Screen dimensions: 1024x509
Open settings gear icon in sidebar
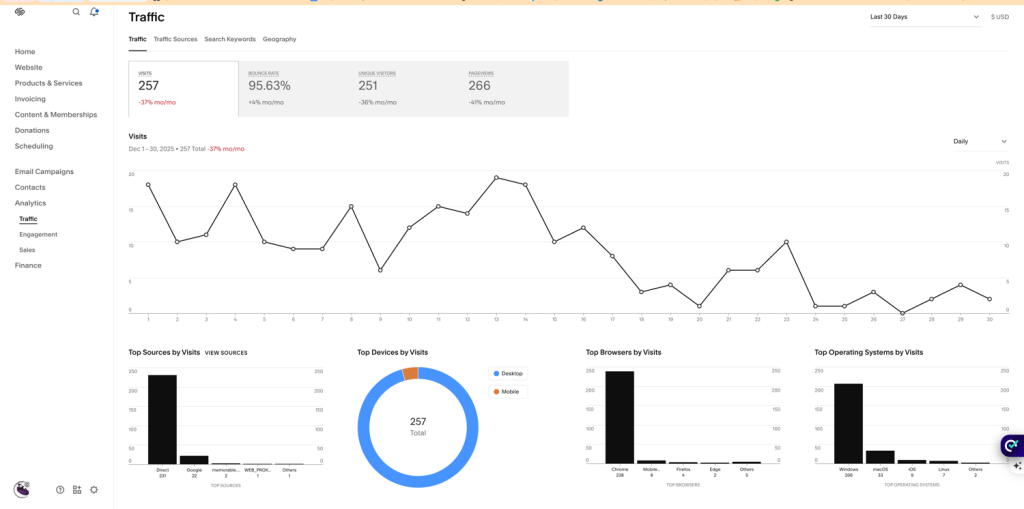coord(94,490)
